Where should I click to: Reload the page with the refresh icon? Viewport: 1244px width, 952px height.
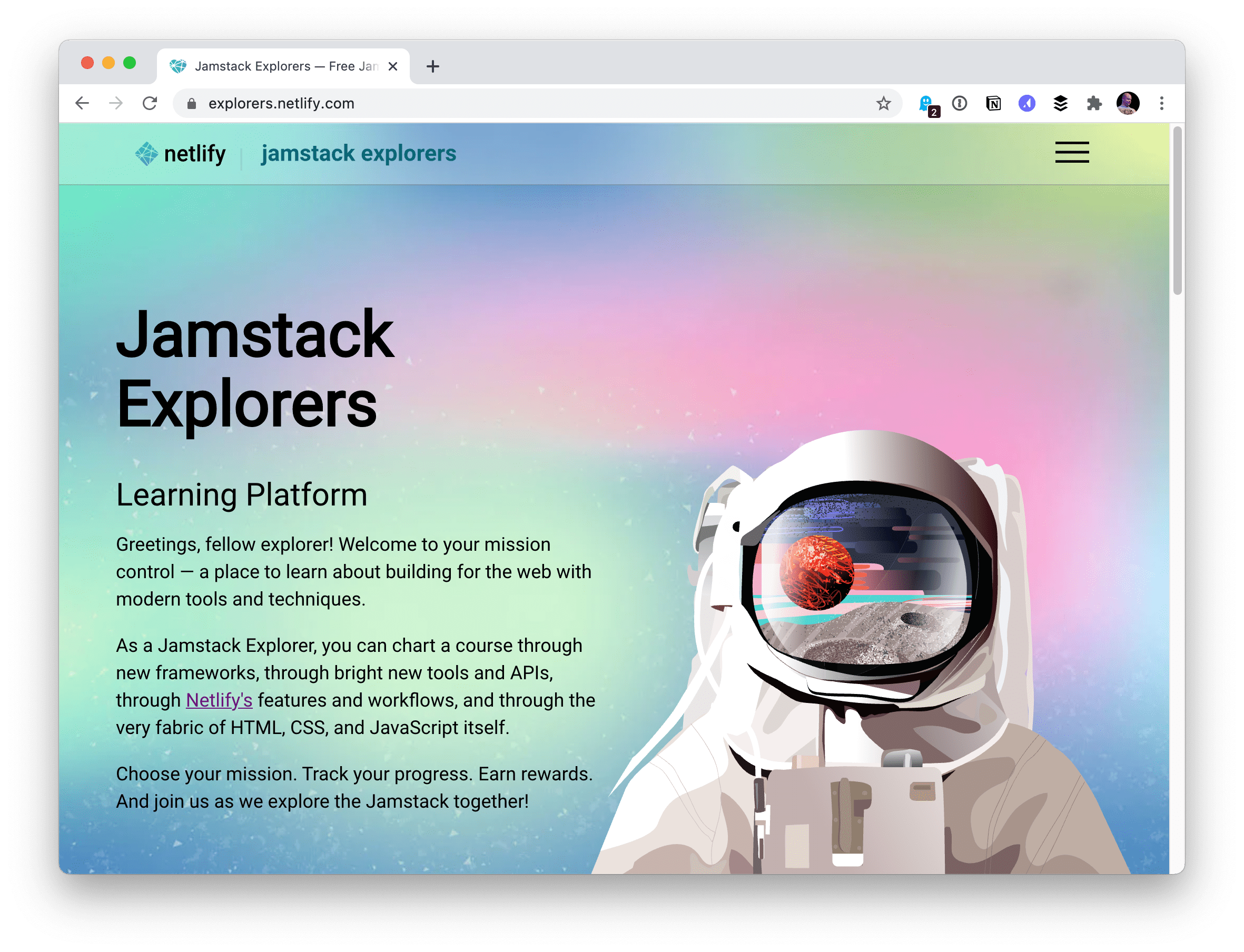click(150, 103)
